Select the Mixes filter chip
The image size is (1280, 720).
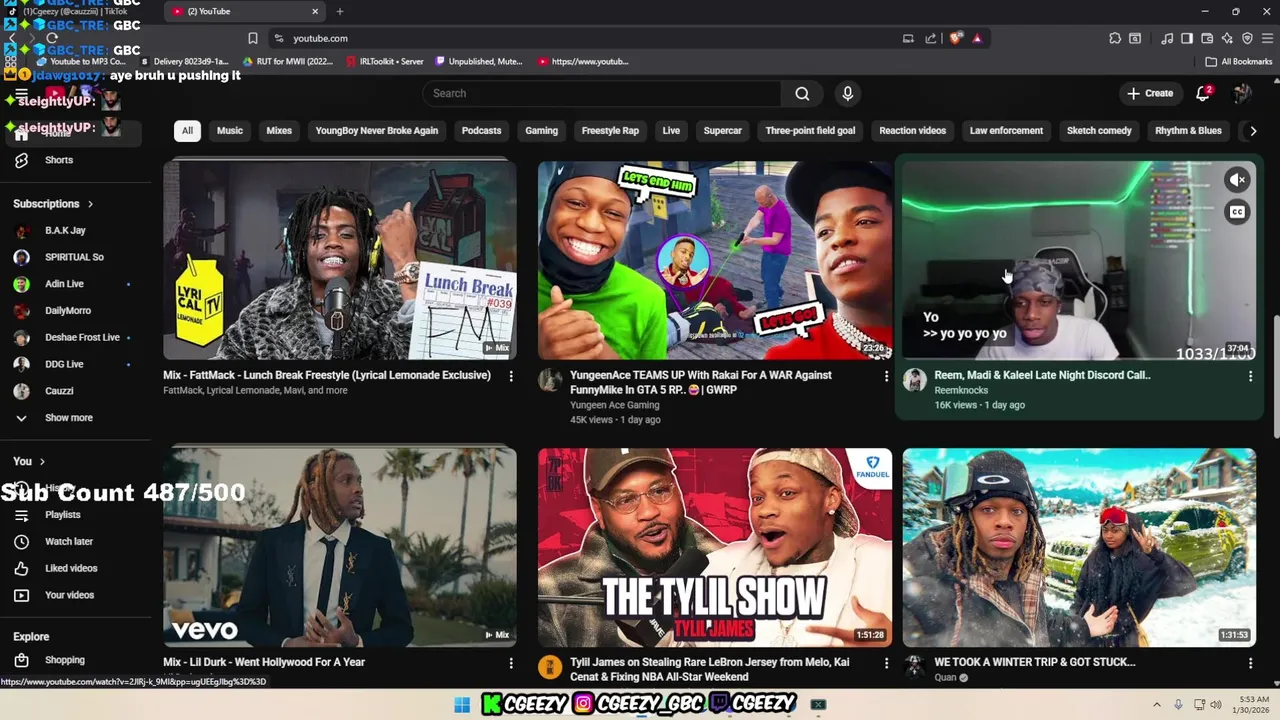click(279, 131)
